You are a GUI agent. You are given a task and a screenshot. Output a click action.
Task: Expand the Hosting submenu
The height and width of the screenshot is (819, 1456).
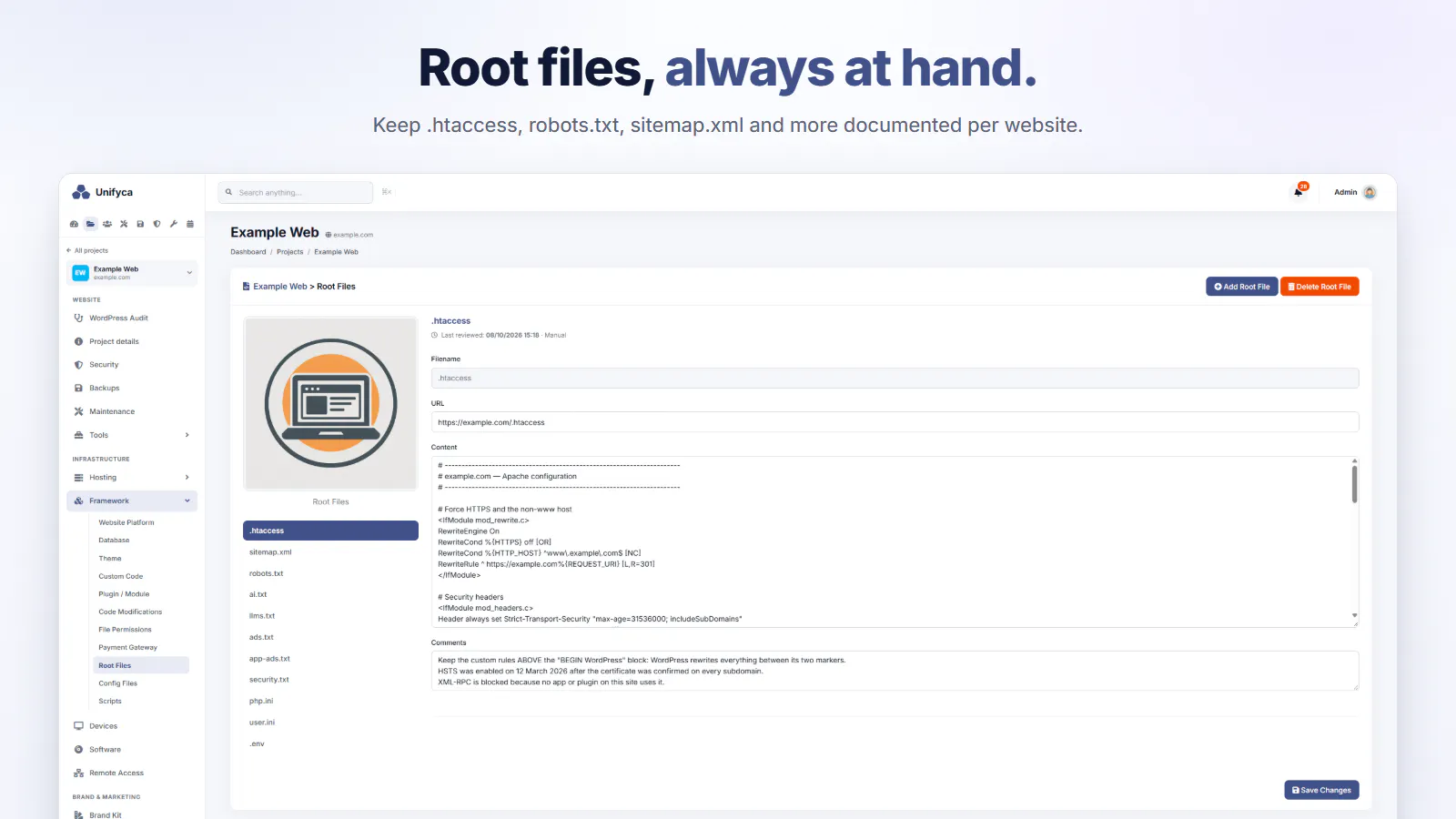187,478
